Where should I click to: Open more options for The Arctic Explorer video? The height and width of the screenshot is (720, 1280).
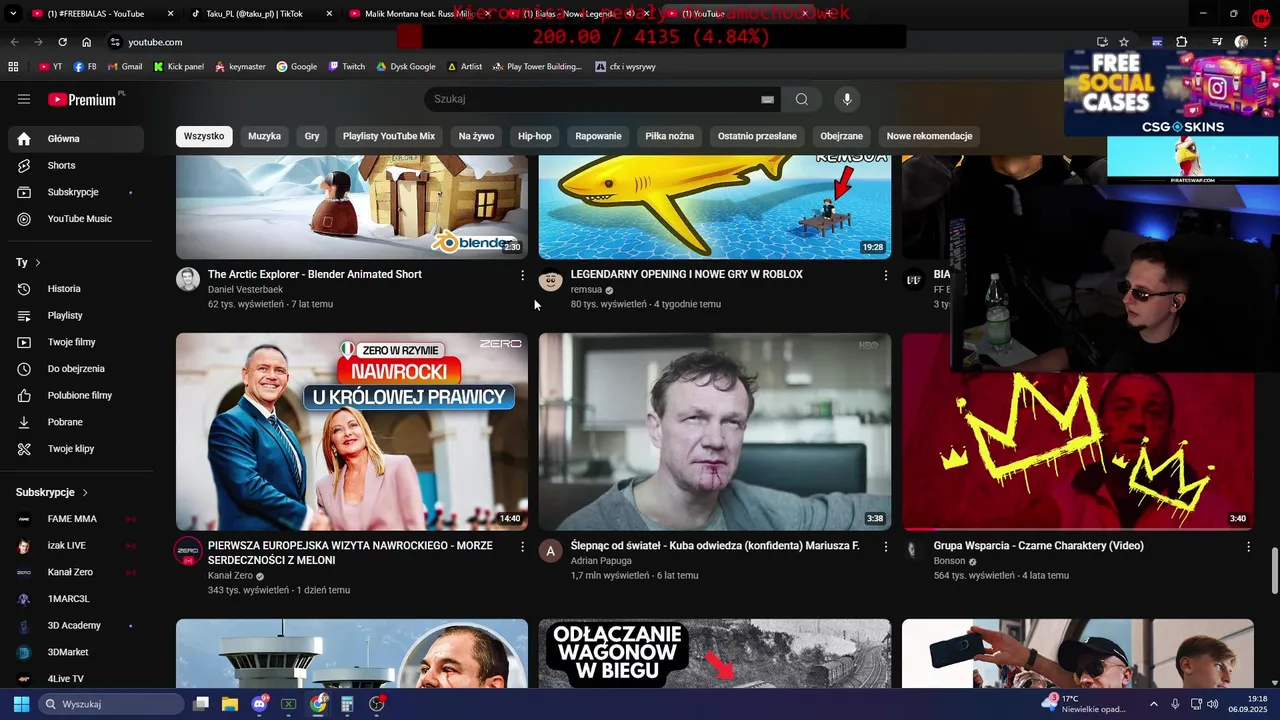point(522,275)
